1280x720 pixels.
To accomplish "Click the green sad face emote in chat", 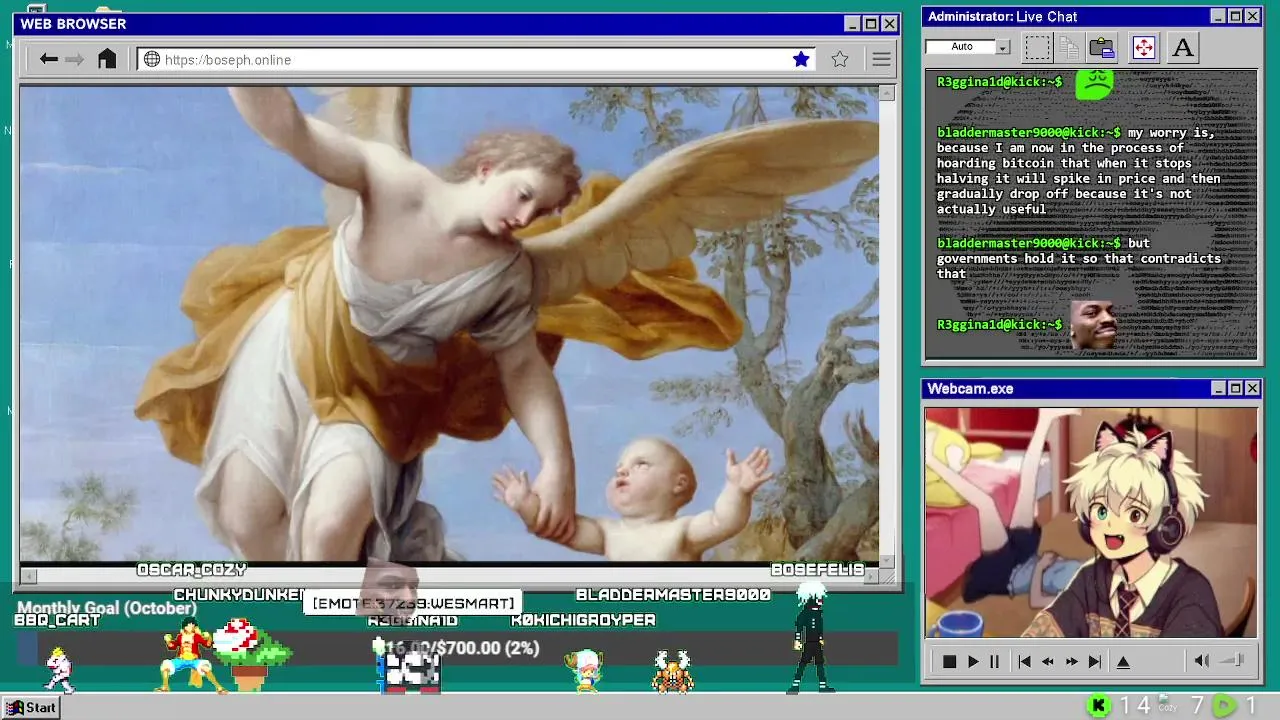I will (x=1094, y=84).
